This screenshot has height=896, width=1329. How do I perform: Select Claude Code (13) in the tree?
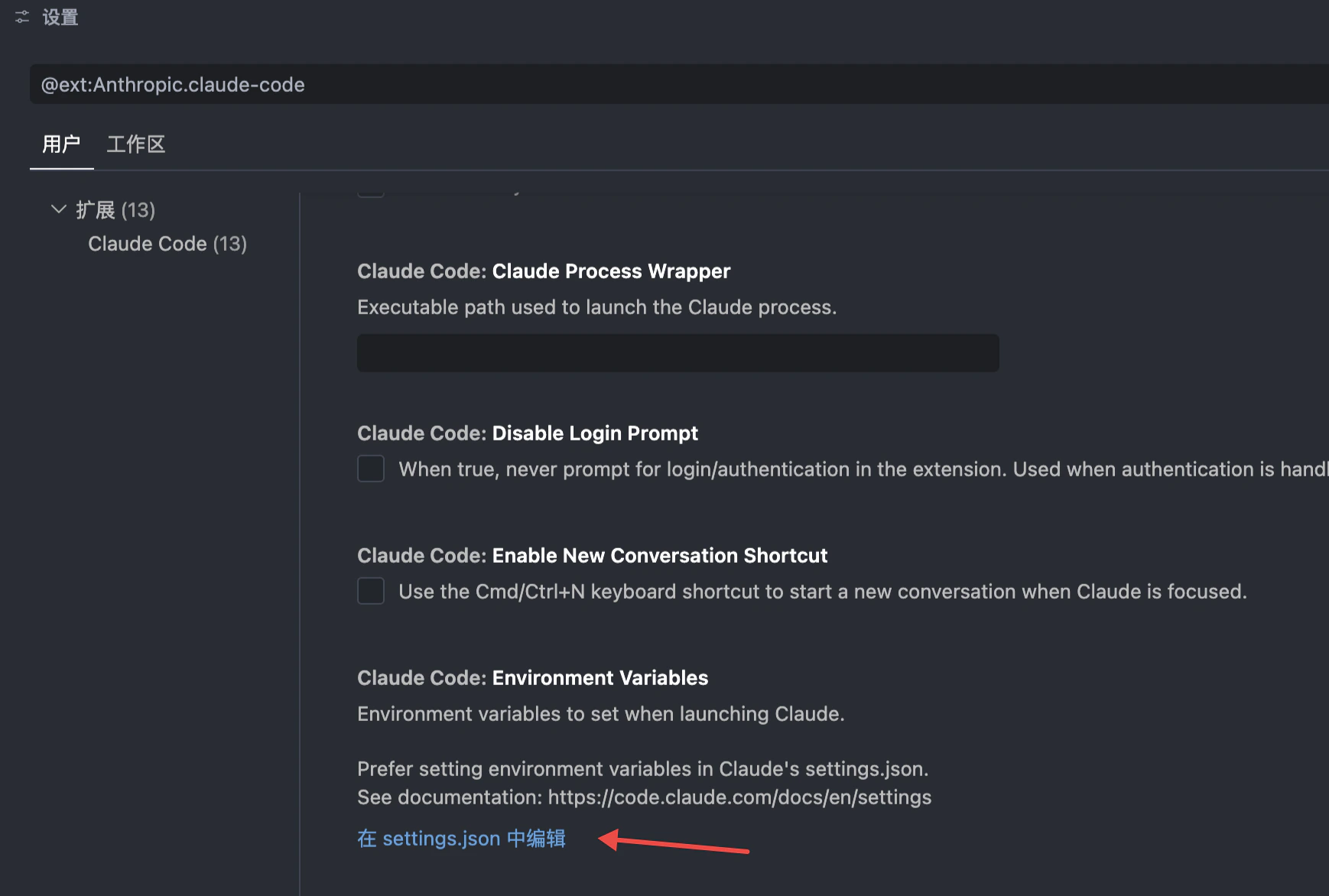167,244
